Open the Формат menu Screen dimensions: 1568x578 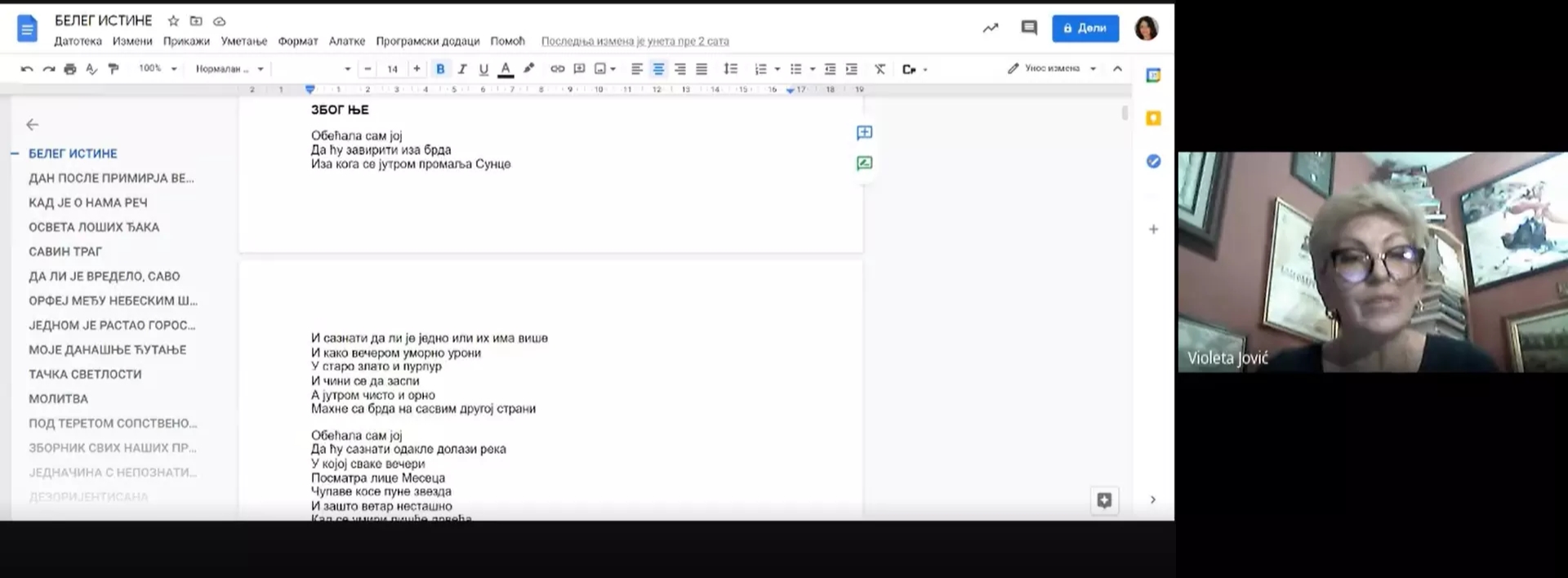(297, 41)
